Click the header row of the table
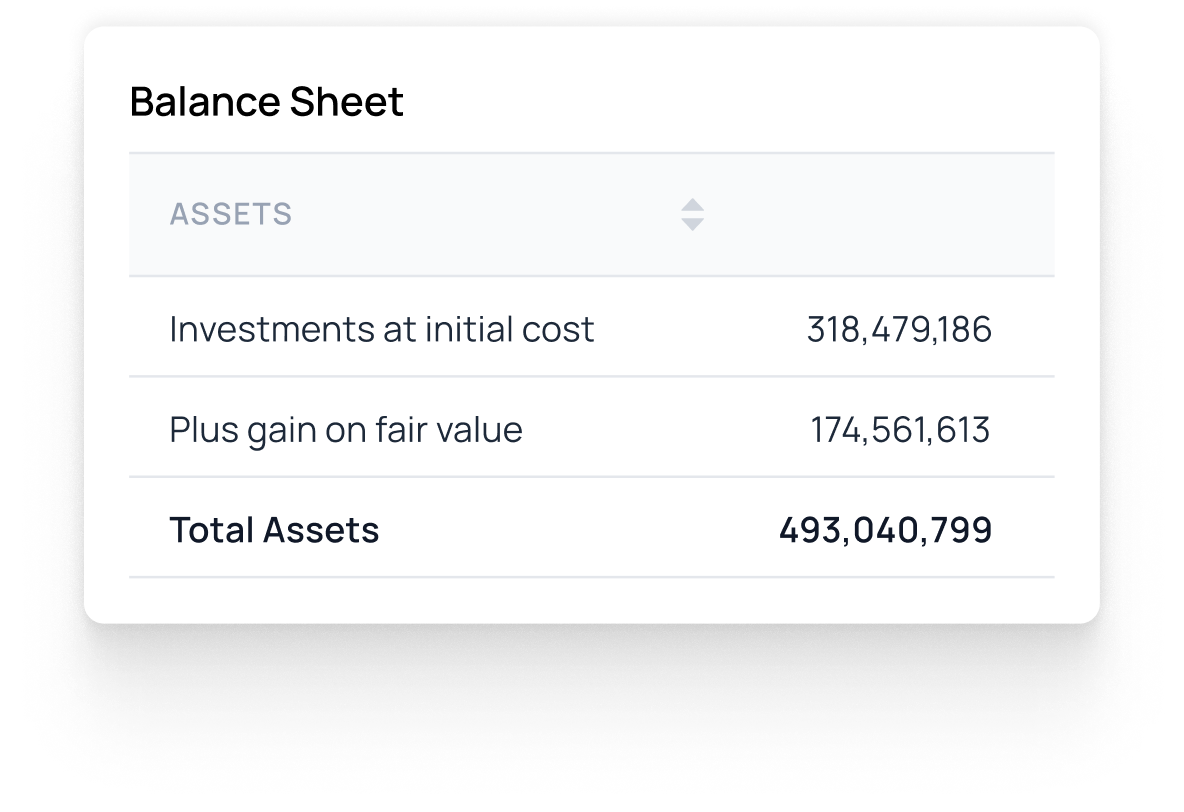The image size is (1184, 812). [593, 214]
